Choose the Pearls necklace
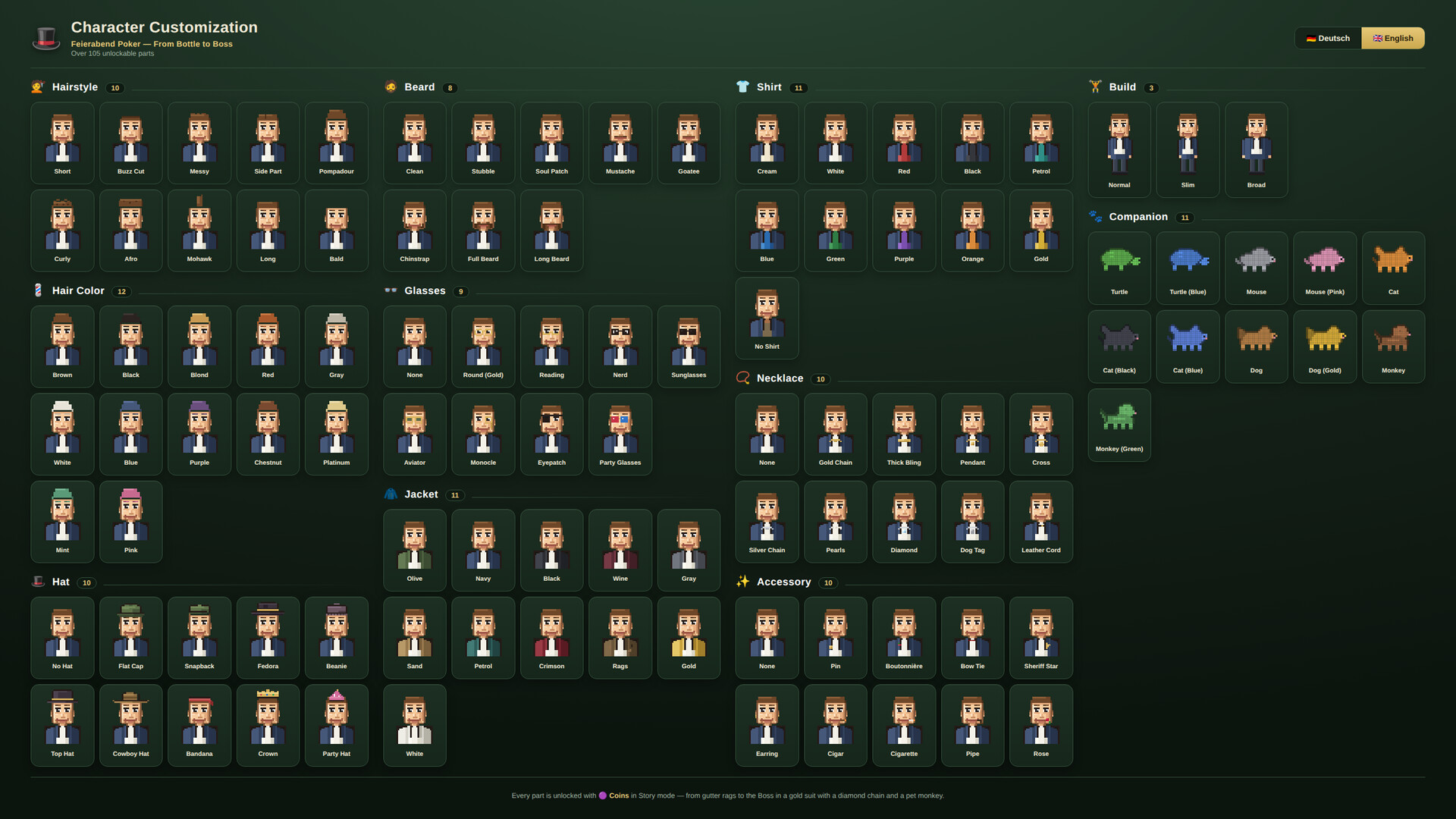Image resolution: width=1456 pixels, height=819 pixels. 836,522
